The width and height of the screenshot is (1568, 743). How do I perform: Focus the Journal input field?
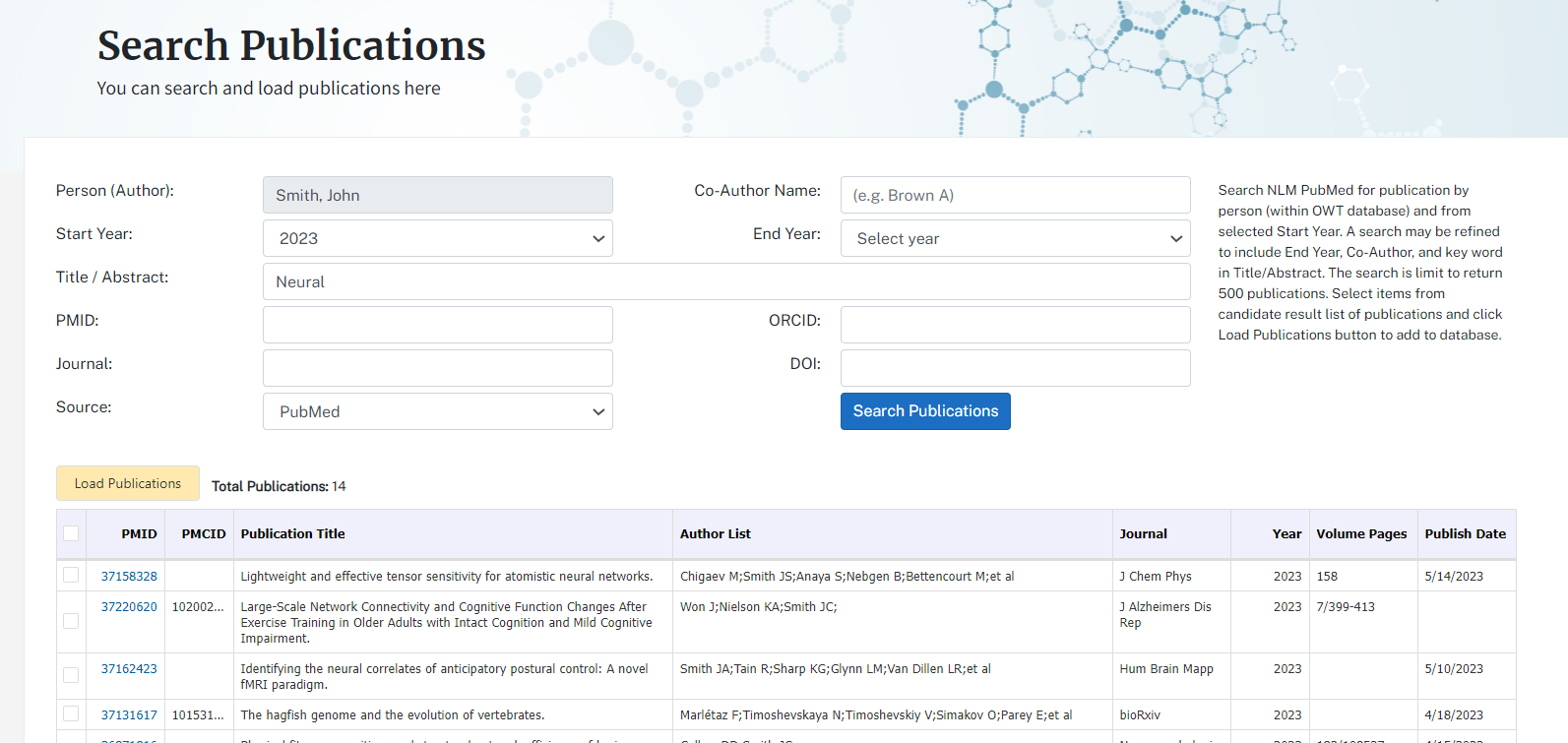click(437, 368)
